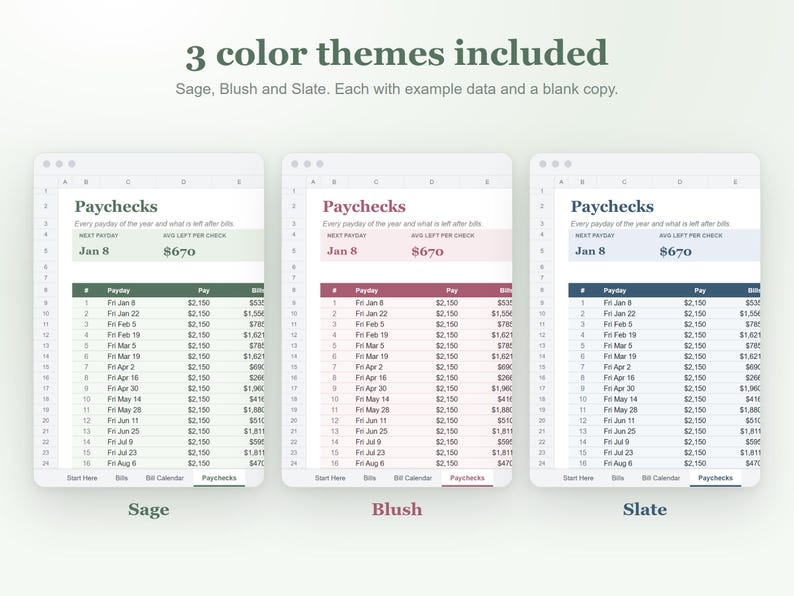Click row 12 header in Sage sheet
This screenshot has width=794, height=596.
(x=46, y=335)
